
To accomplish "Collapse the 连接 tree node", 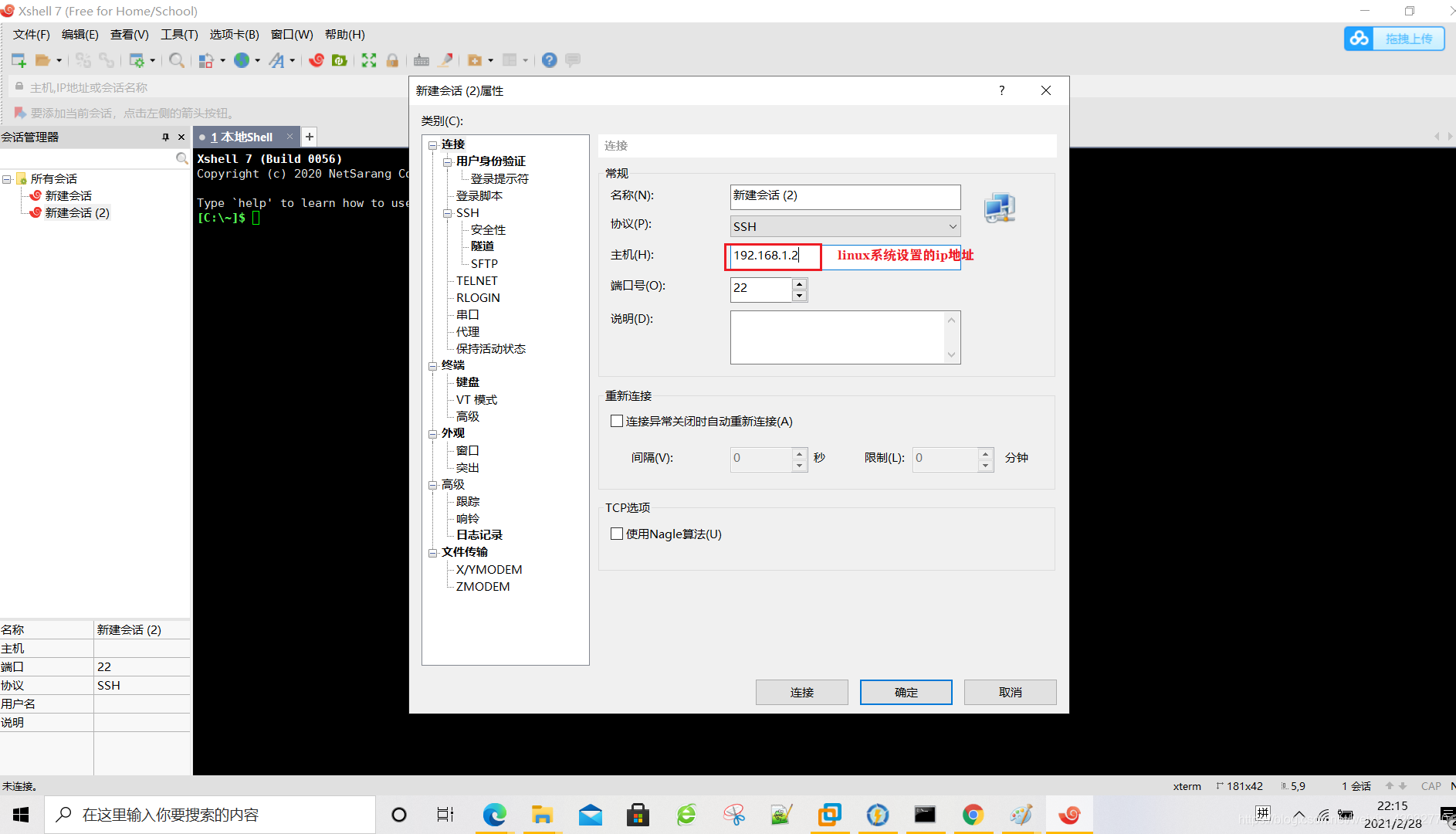I will tap(433, 144).
